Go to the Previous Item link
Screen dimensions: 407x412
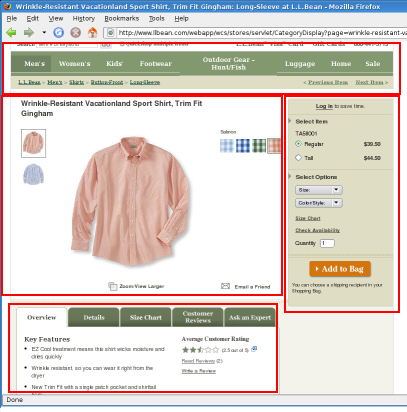pos(328,82)
